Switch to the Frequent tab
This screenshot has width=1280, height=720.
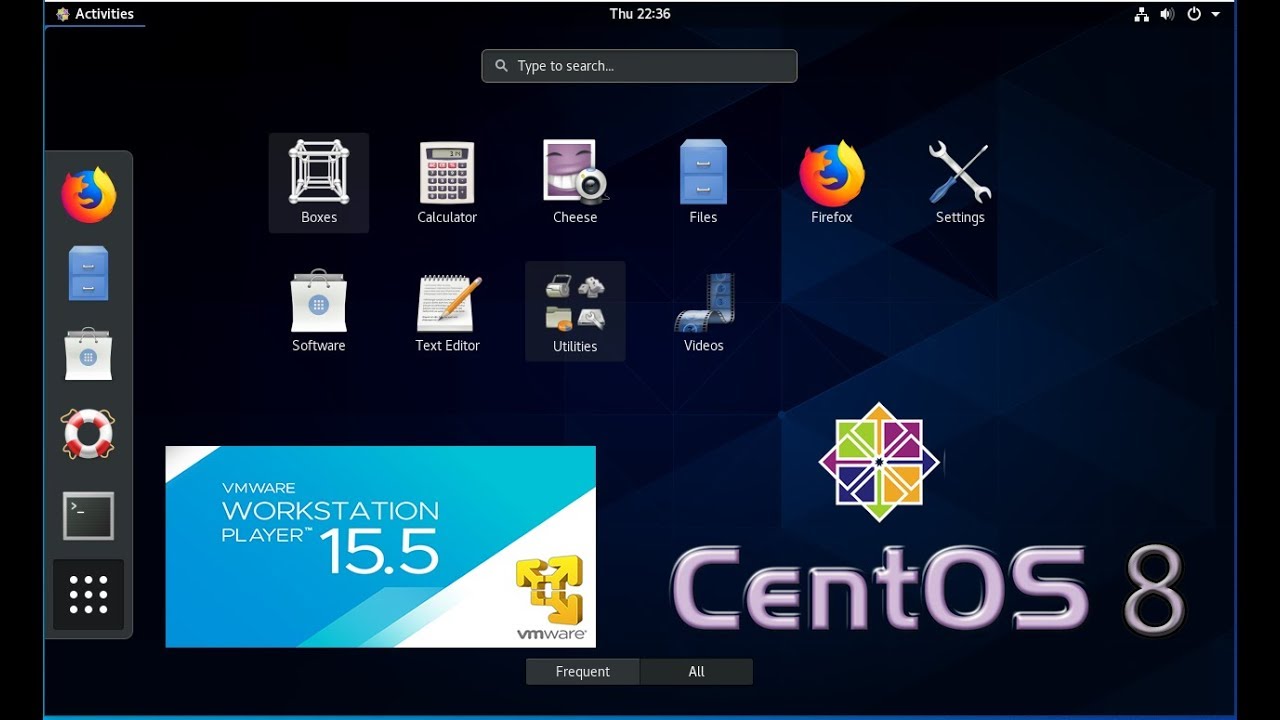click(583, 672)
